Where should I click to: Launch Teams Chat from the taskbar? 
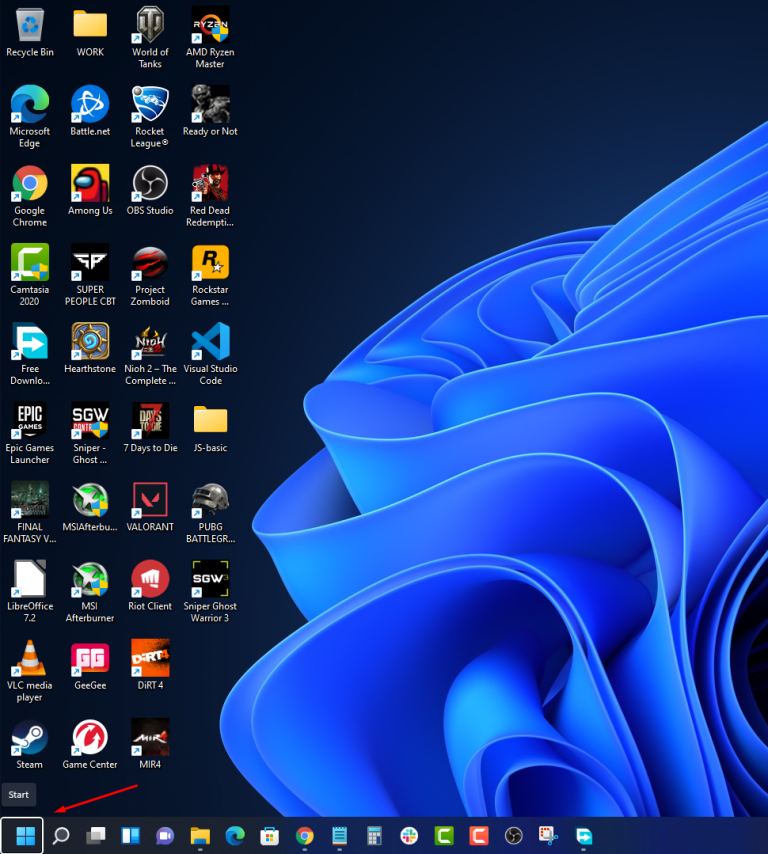(x=165, y=835)
